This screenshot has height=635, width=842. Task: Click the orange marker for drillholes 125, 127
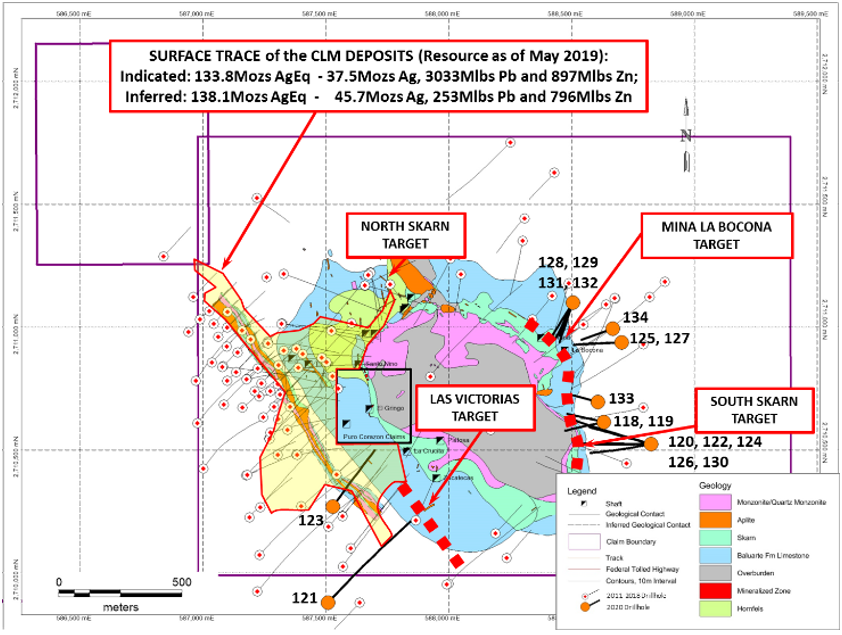[622, 342]
